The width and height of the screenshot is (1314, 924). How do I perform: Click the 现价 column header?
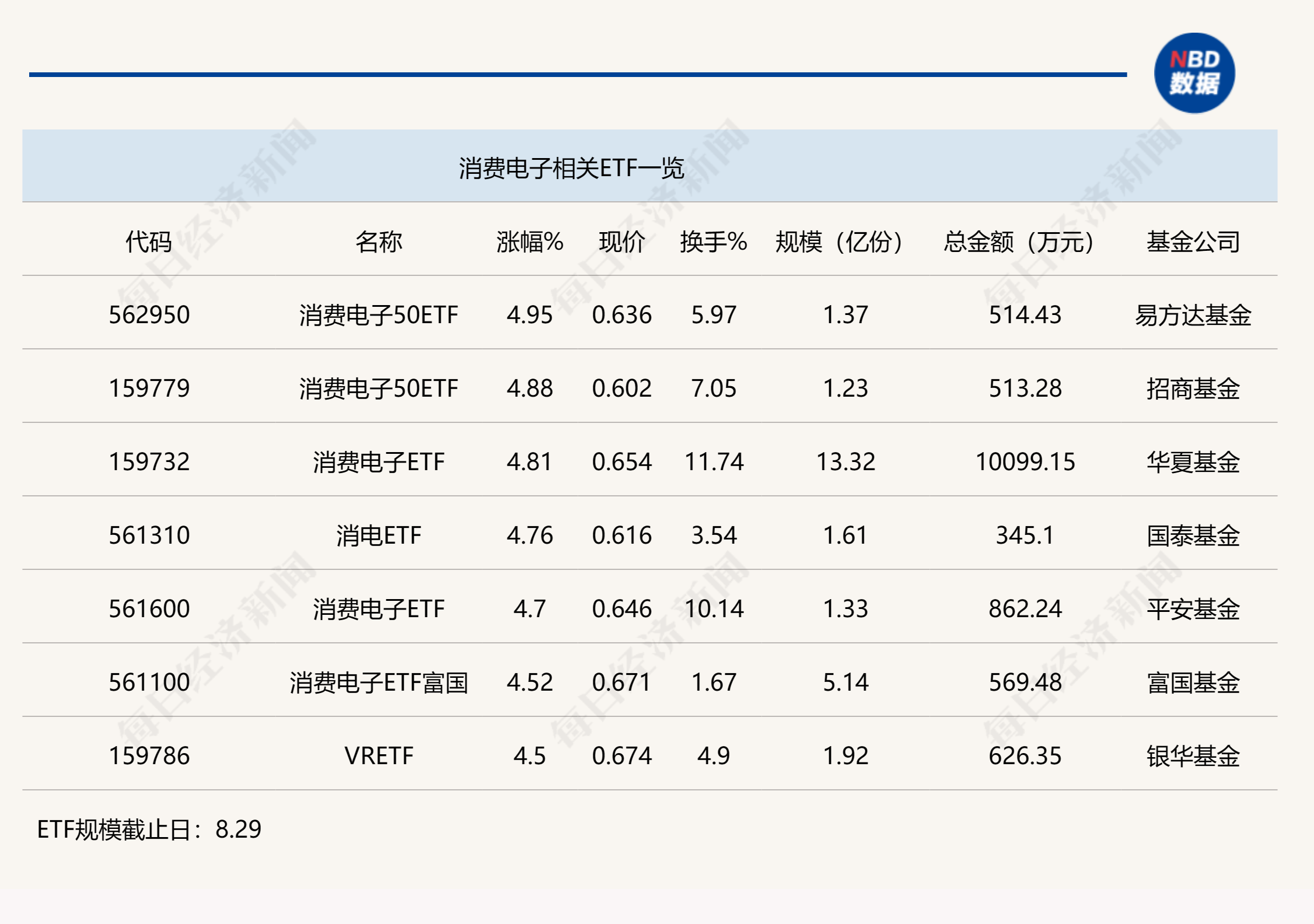[x=621, y=242]
